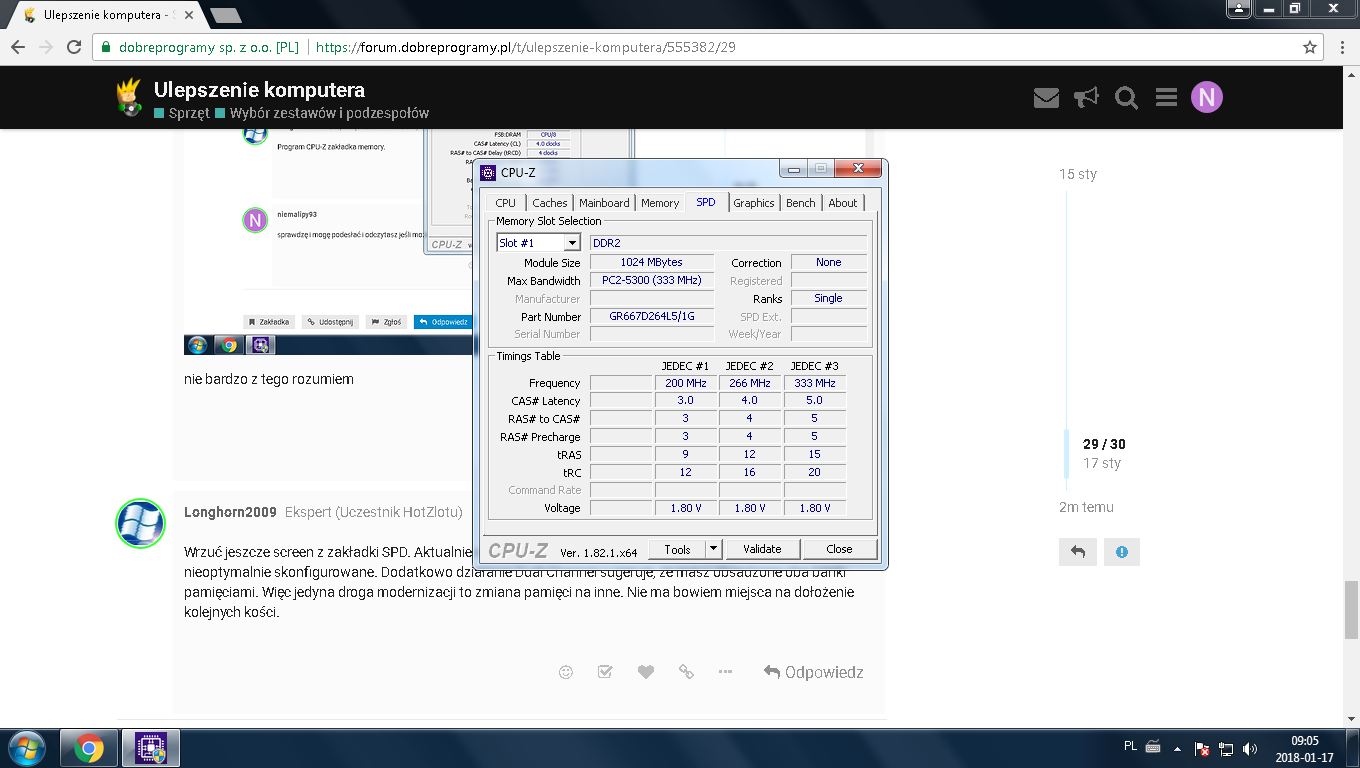Click the Max Bandwidth value PC2-5300
This screenshot has width=1360, height=768.
[x=652, y=280]
